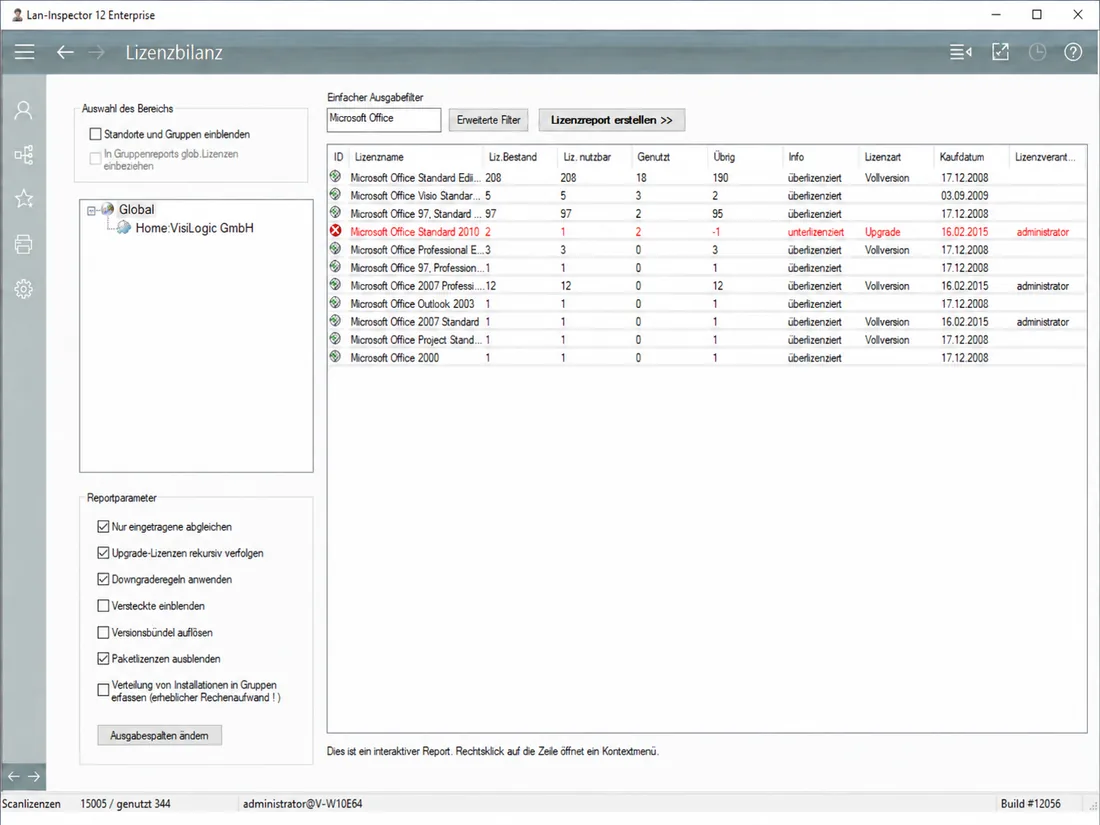Select row Microsoft Office Standard 2010

pyautogui.click(x=707, y=232)
